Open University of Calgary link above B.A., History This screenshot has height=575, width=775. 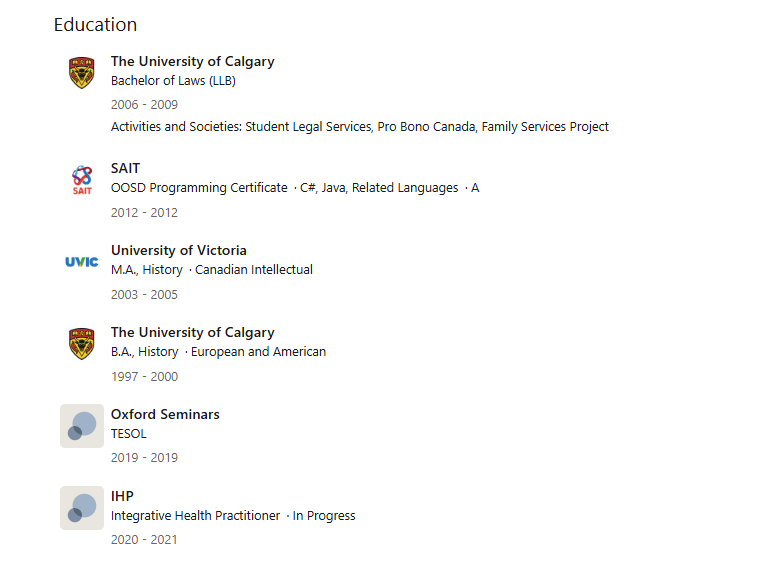click(x=192, y=332)
